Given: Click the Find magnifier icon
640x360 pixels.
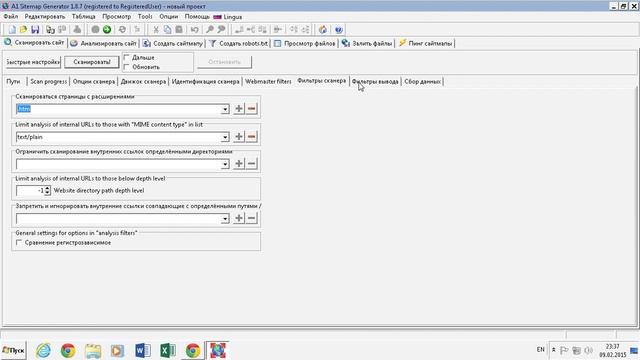Looking at the screenshot, I should point(209,29).
